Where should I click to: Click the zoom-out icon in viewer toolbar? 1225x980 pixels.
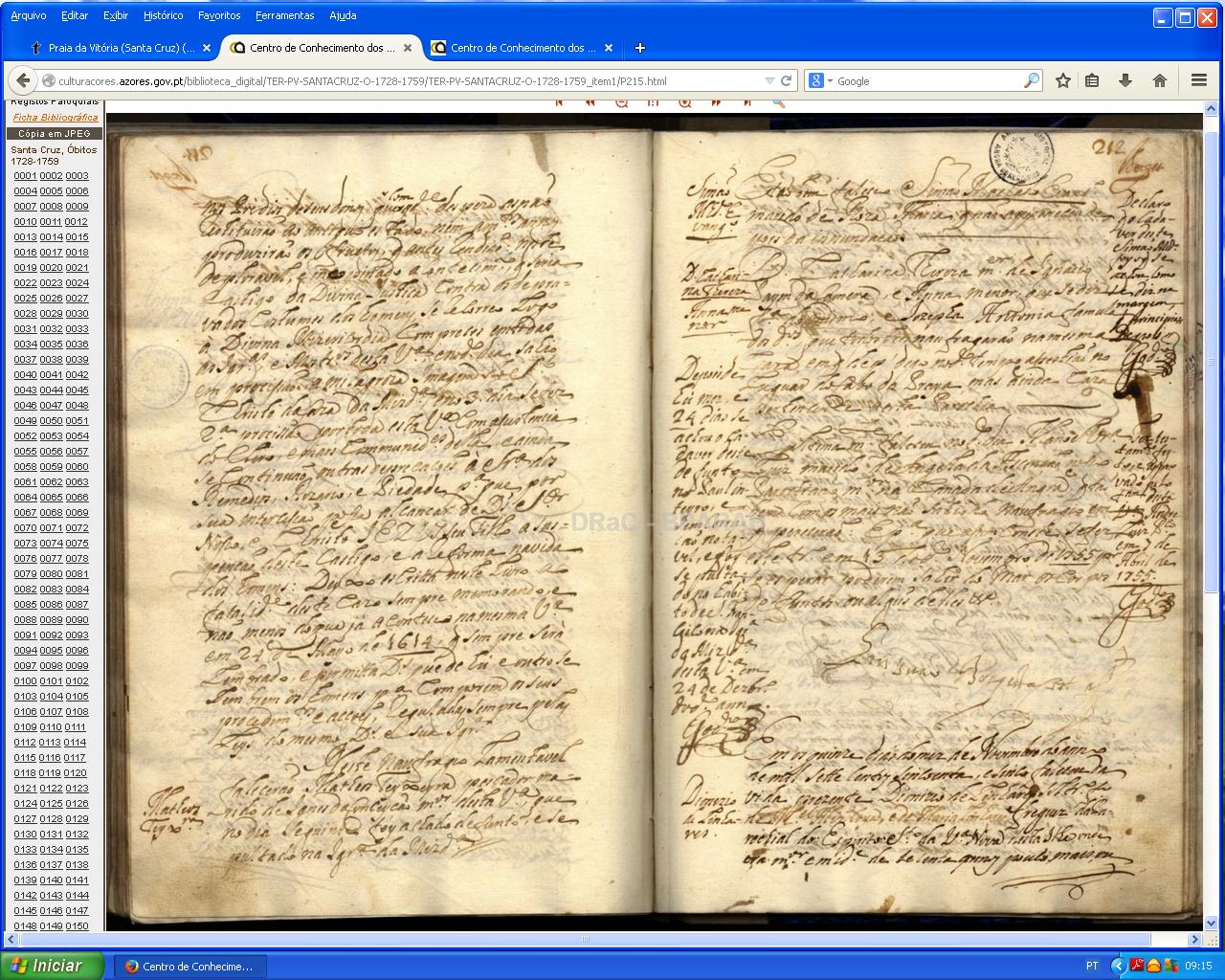coord(622,102)
